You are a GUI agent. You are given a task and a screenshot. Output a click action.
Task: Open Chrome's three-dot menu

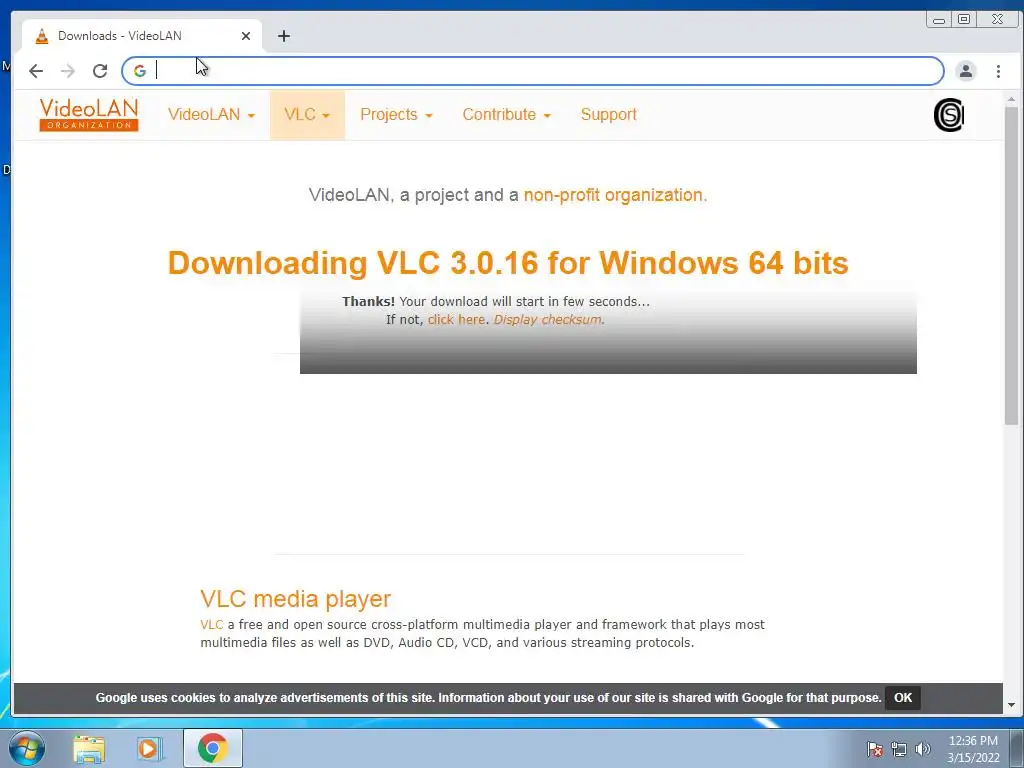[998, 71]
